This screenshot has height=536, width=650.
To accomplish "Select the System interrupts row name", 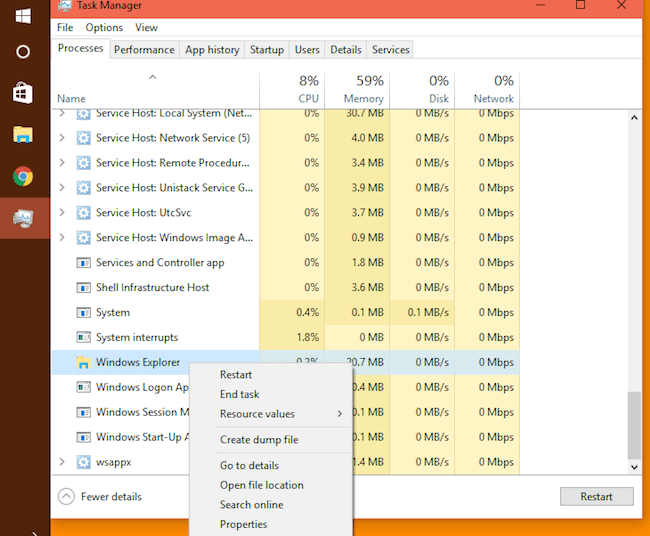I will 137,337.
